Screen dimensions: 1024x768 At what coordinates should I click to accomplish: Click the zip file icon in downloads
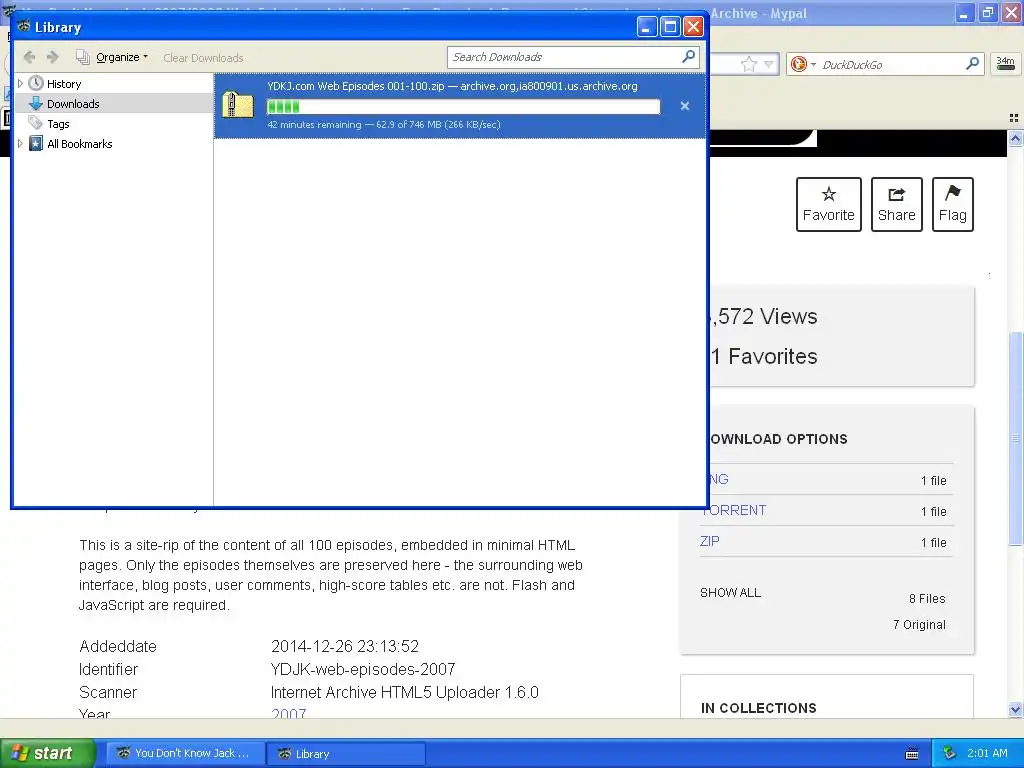pyautogui.click(x=238, y=105)
